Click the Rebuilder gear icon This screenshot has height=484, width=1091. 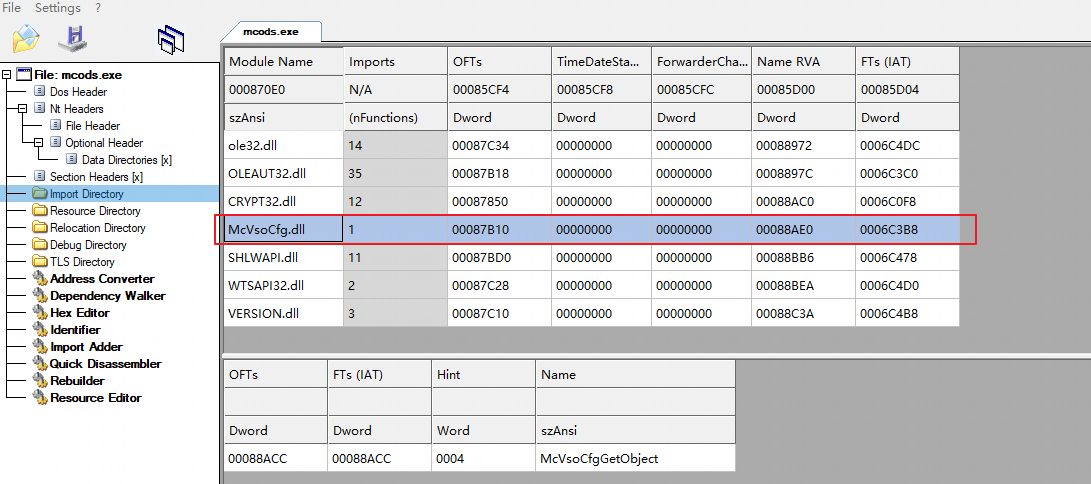(39, 381)
